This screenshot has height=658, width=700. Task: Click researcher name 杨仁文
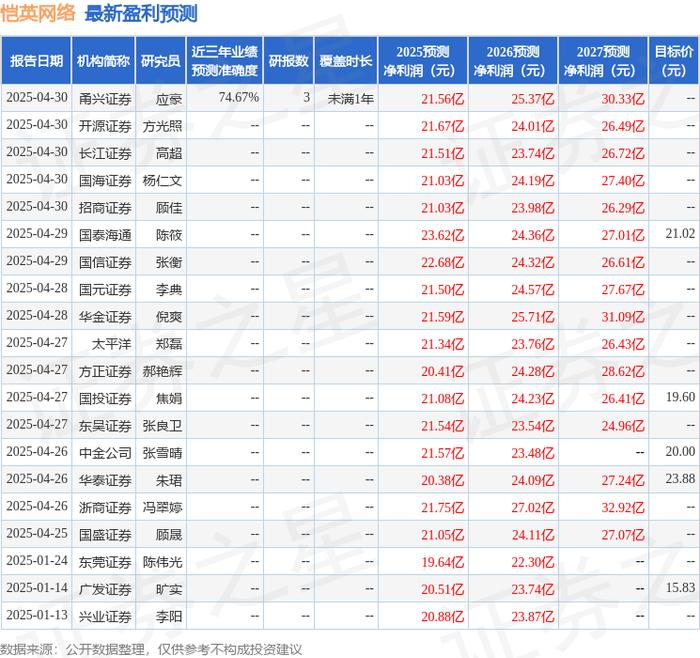click(x=162, y=181)
